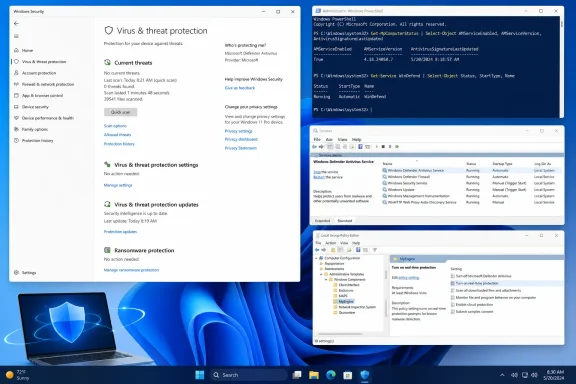Open Home in the Windows Security sidebar

coord(24,50)
